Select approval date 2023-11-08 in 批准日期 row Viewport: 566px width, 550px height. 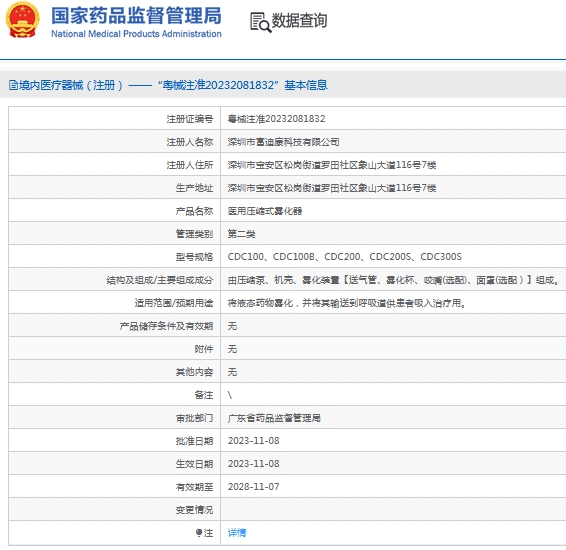click(x=253, y=441)
